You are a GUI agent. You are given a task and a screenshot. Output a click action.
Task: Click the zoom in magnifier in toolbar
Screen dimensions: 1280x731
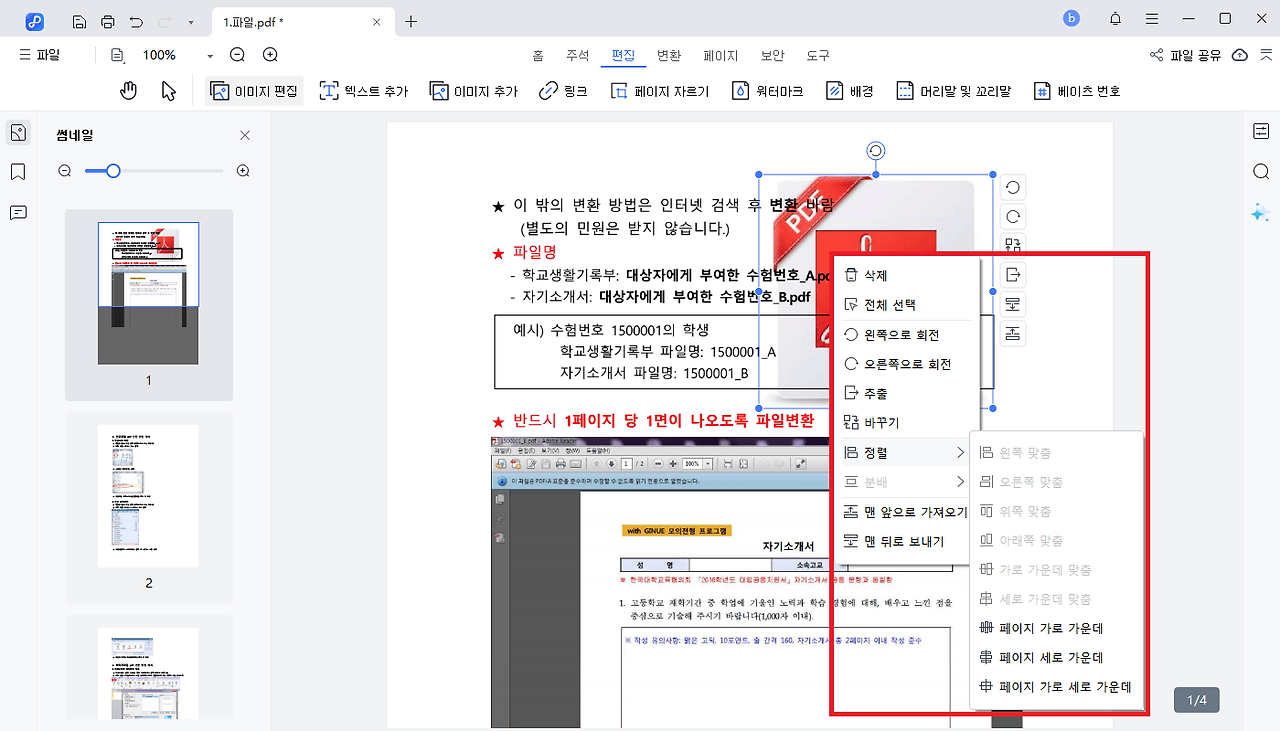[269, 55]
